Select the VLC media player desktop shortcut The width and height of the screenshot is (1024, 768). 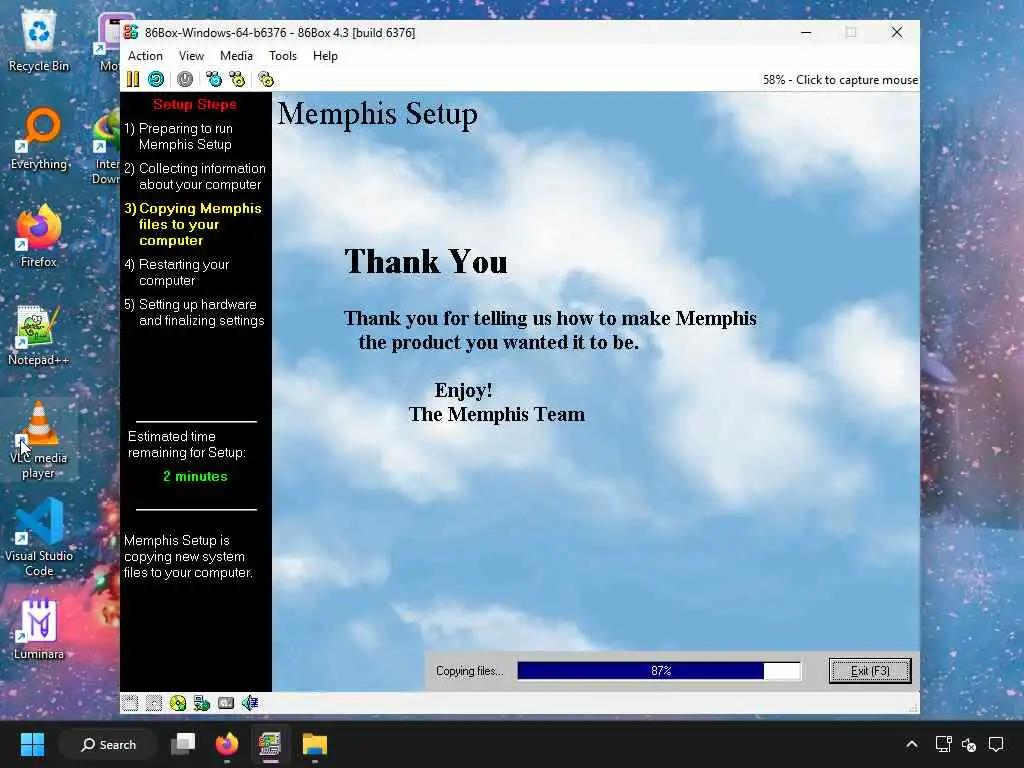(39, 440)
